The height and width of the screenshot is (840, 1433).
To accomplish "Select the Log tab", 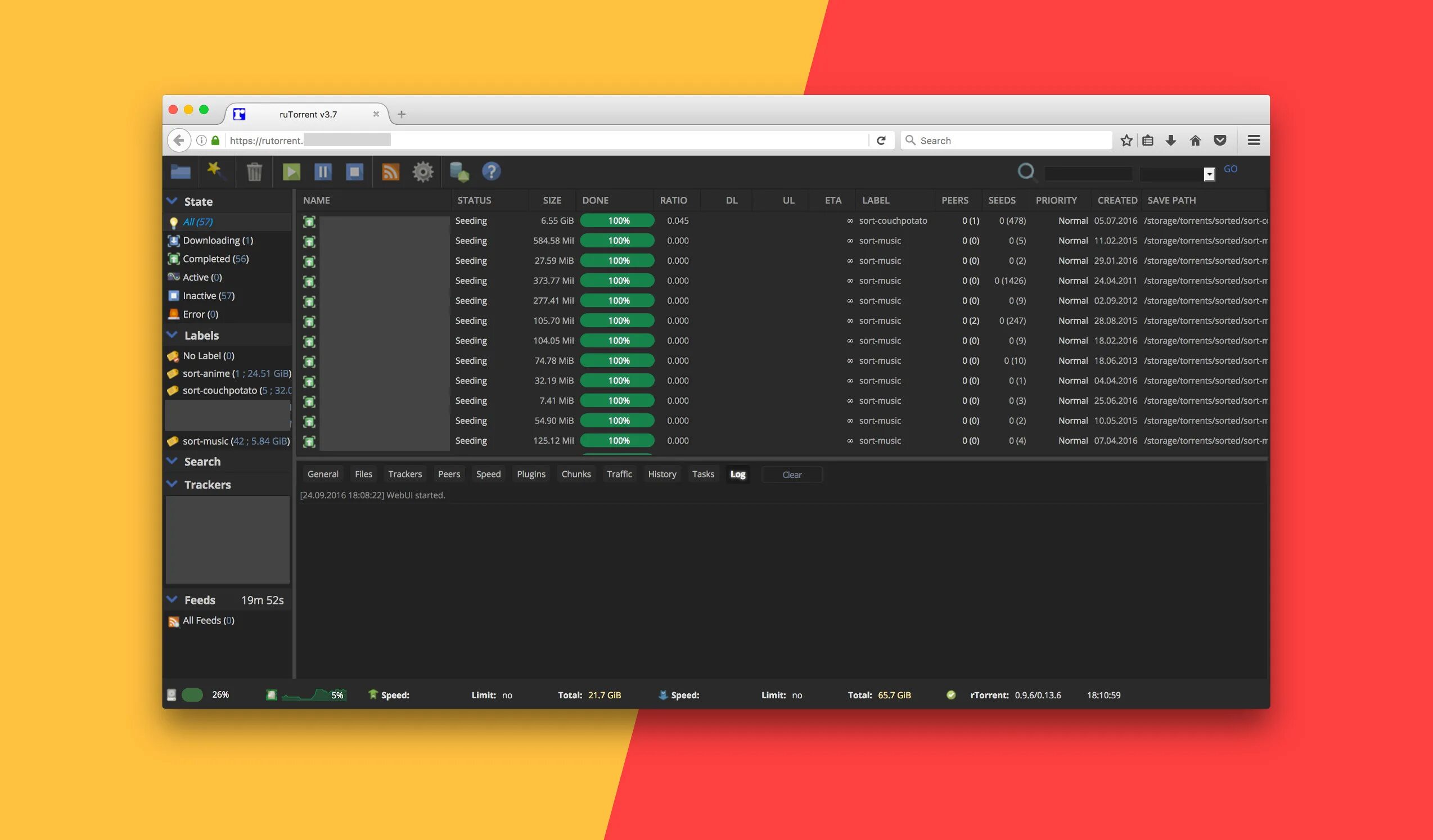I will coord(737,474).
